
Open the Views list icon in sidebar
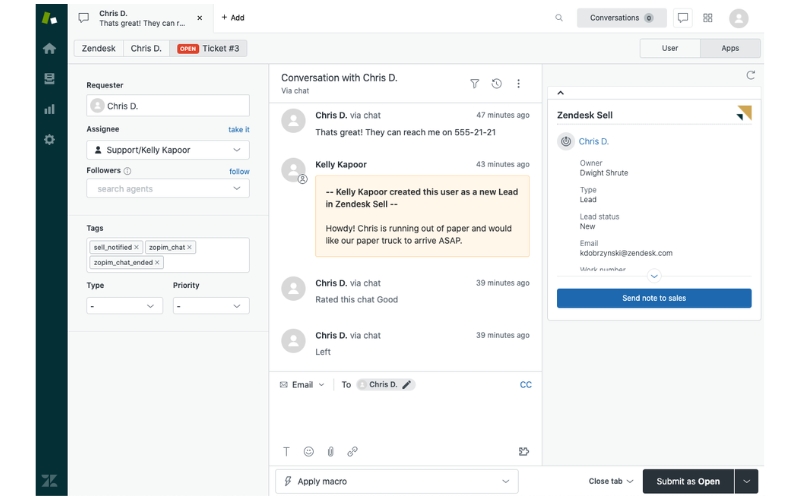click(x=49, y=79)
